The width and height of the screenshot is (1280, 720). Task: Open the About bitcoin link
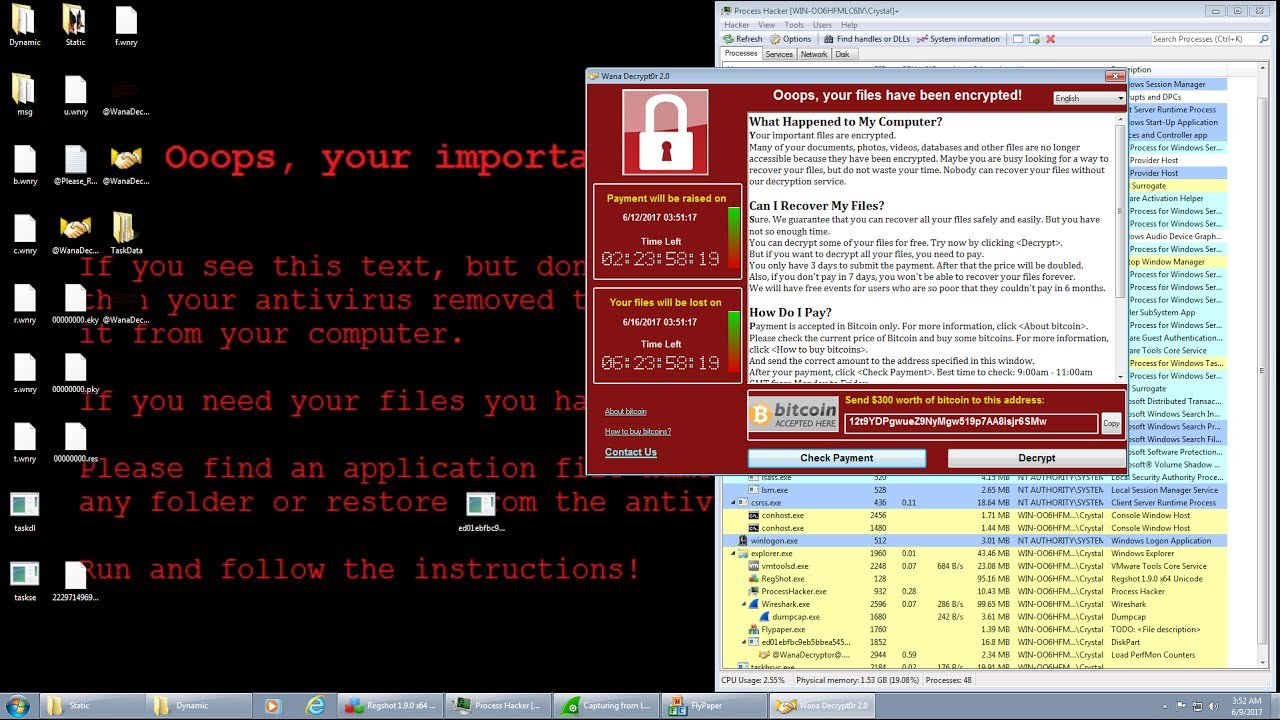pos(626,411)
